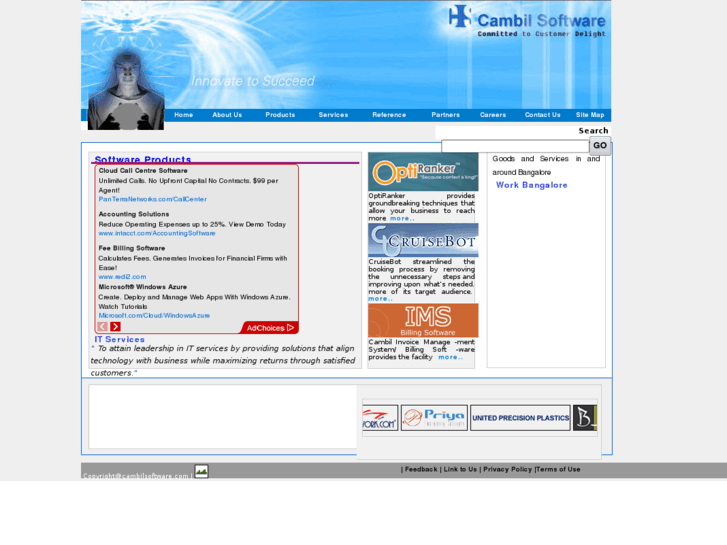The width and height of the screenshot is (727, 545).
Task: Open the IT Services heading link
Action: point(119,340)
